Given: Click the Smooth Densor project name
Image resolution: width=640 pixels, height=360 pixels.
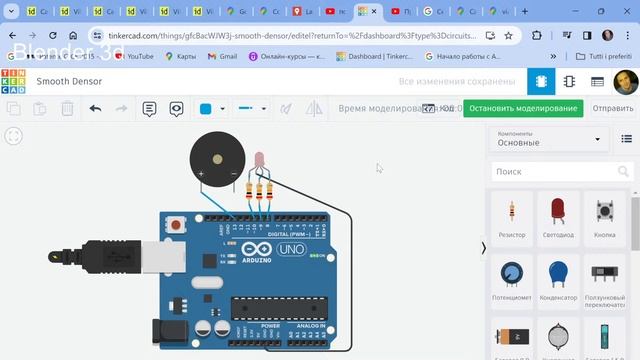Looking at the screenshot, I should [69, 81].
